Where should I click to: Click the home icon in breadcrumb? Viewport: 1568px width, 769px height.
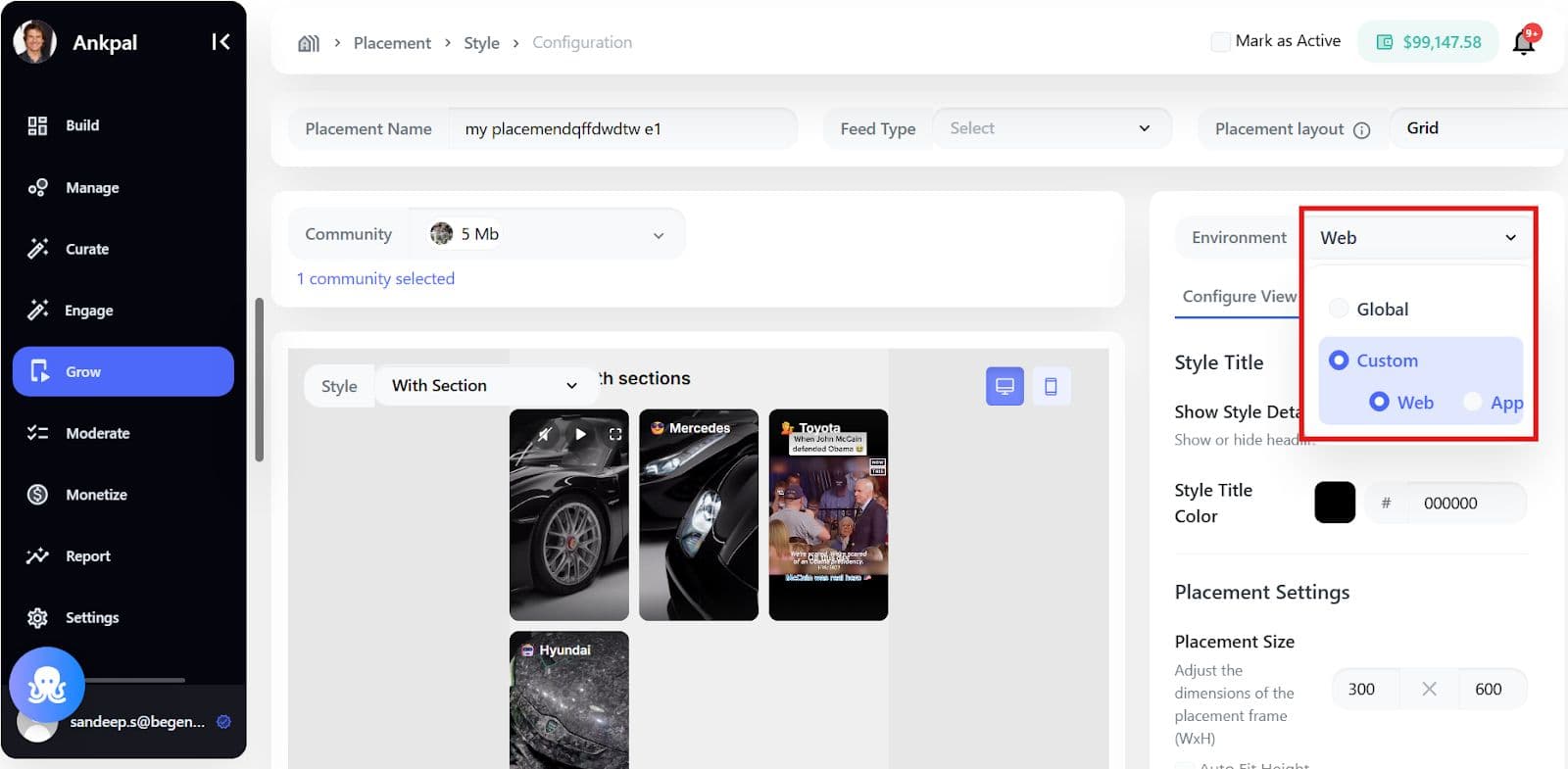pos(309,43)
